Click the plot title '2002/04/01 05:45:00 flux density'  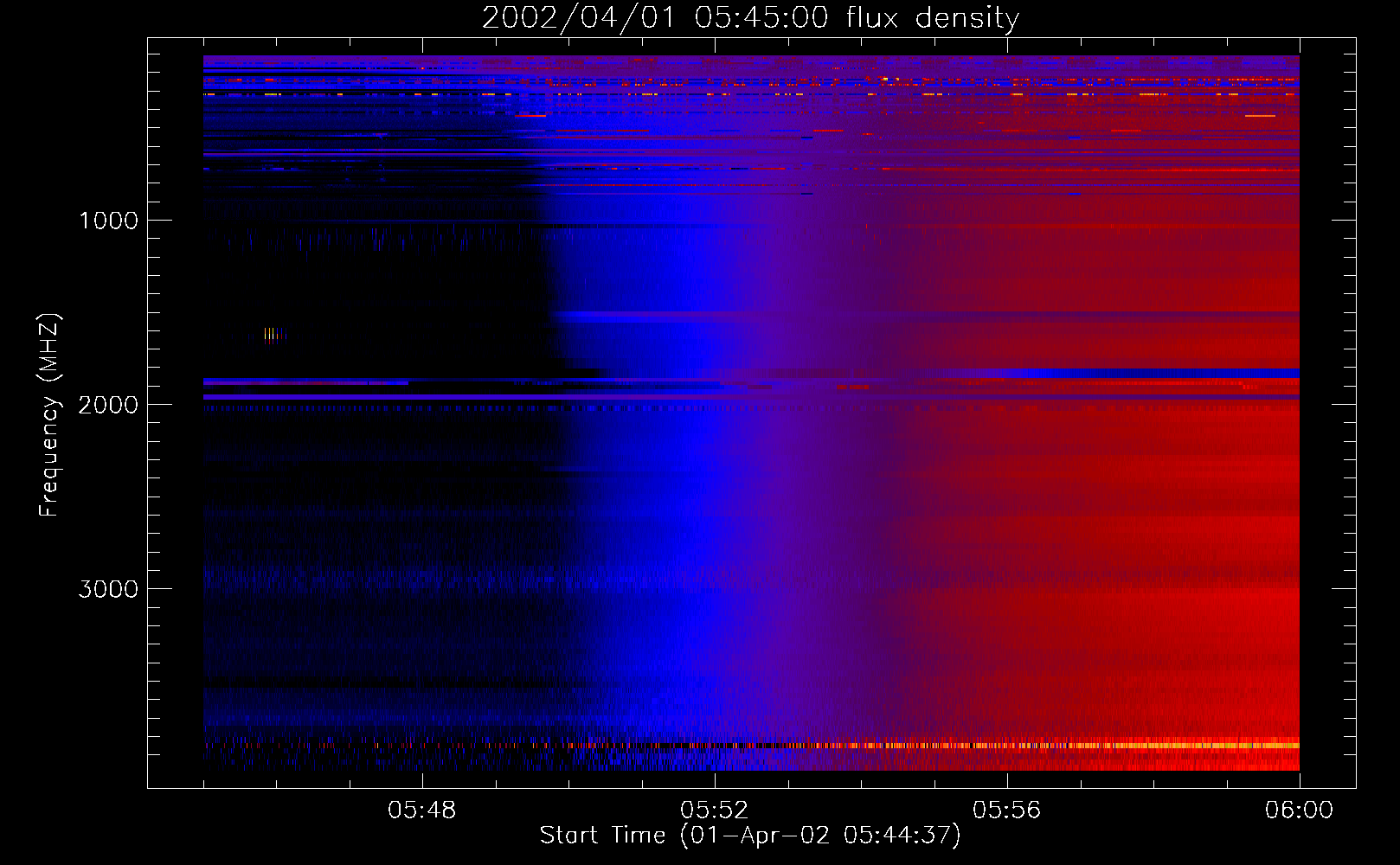click(x=750, y=17)
